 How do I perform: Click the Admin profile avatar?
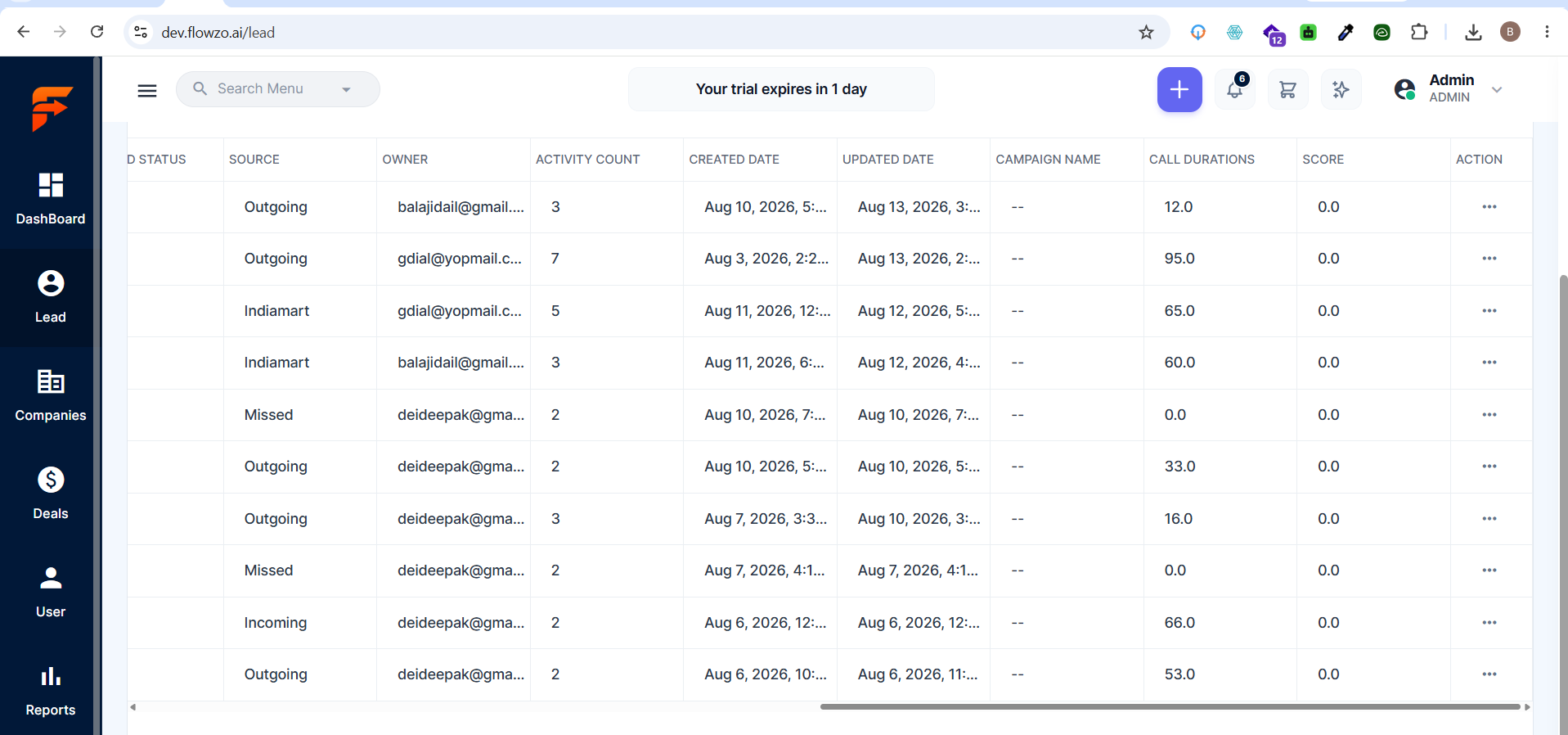(1405, 89)
